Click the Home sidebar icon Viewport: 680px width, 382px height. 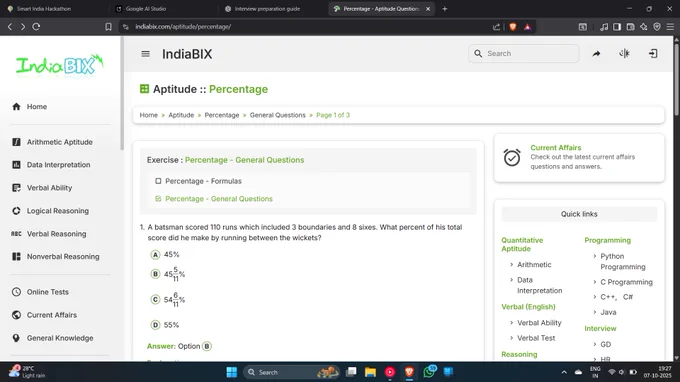tap(16, 107)
